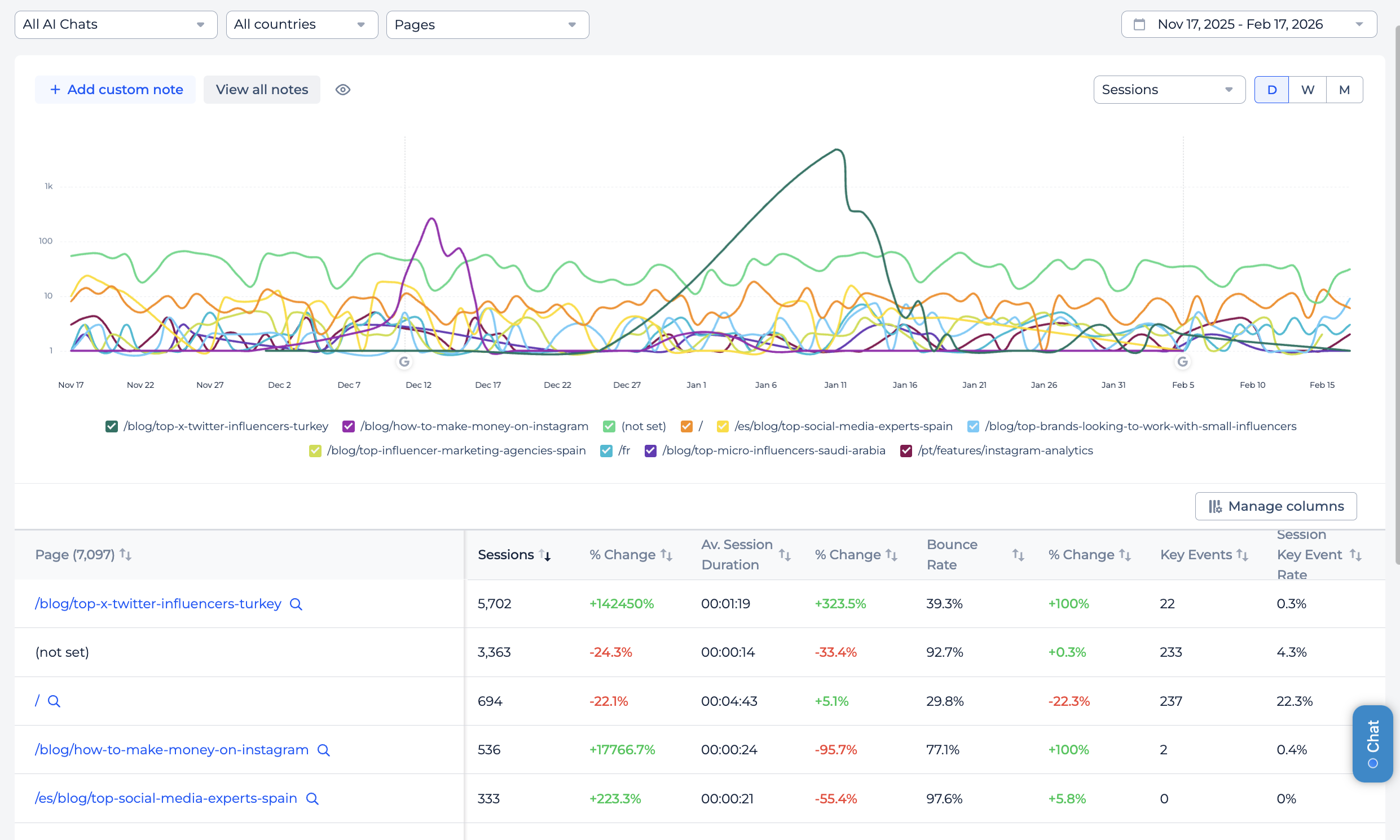Image resolution: width=1400 pixels, height=840 pixels.
Task: Open the Chat widget
Action: pos(1372,743)
